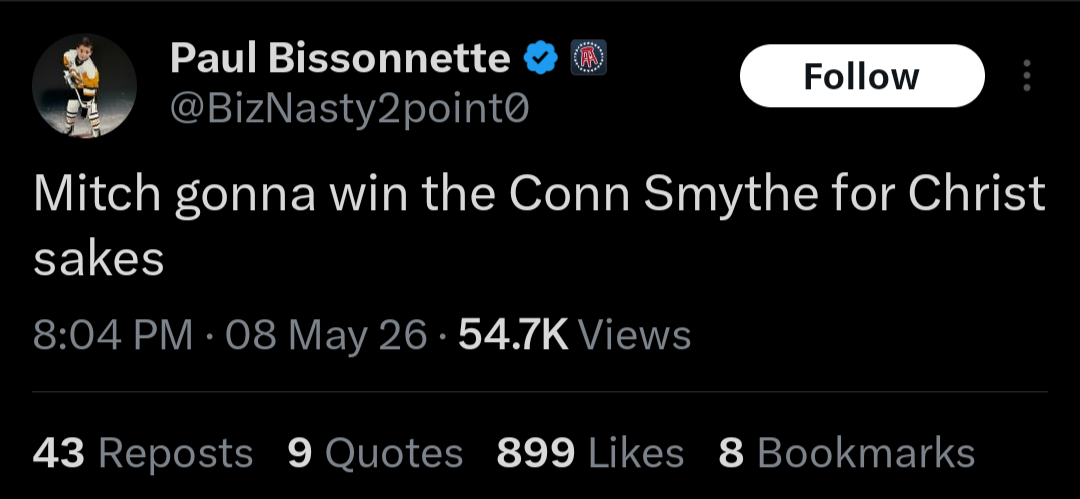The width and height of the screenshot is (1080, 499).
Task: View Paul Bissonnette's hockey profile photo
Action: coord(84,85)
